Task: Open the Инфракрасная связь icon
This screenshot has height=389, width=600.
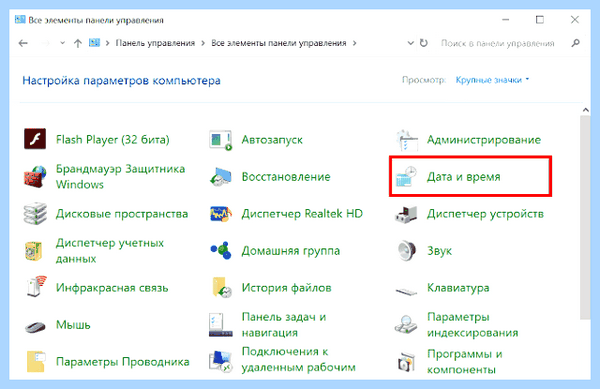Action: tap(36, 286)
